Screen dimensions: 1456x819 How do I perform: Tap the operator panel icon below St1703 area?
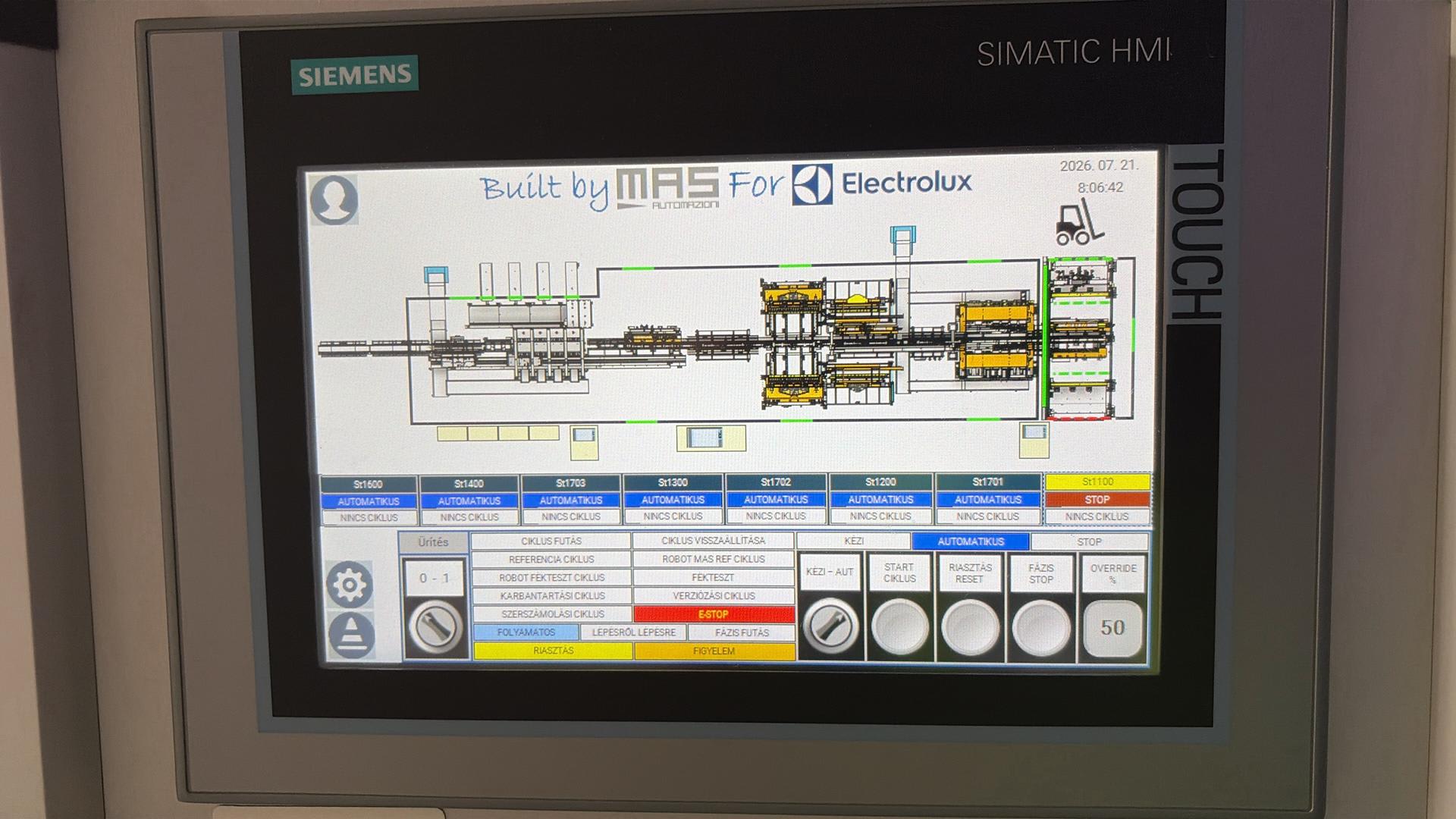(584, 443)
